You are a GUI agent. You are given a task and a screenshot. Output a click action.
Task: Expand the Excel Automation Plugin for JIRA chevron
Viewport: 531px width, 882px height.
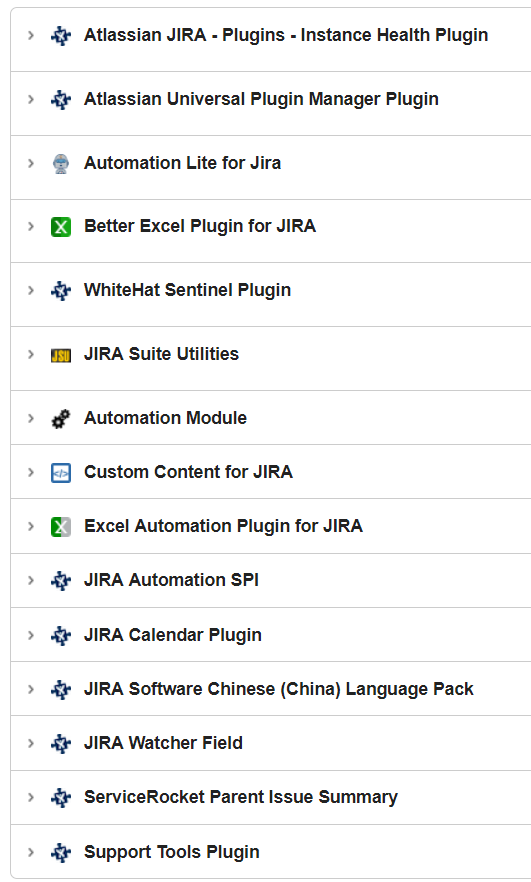point(31,526)
